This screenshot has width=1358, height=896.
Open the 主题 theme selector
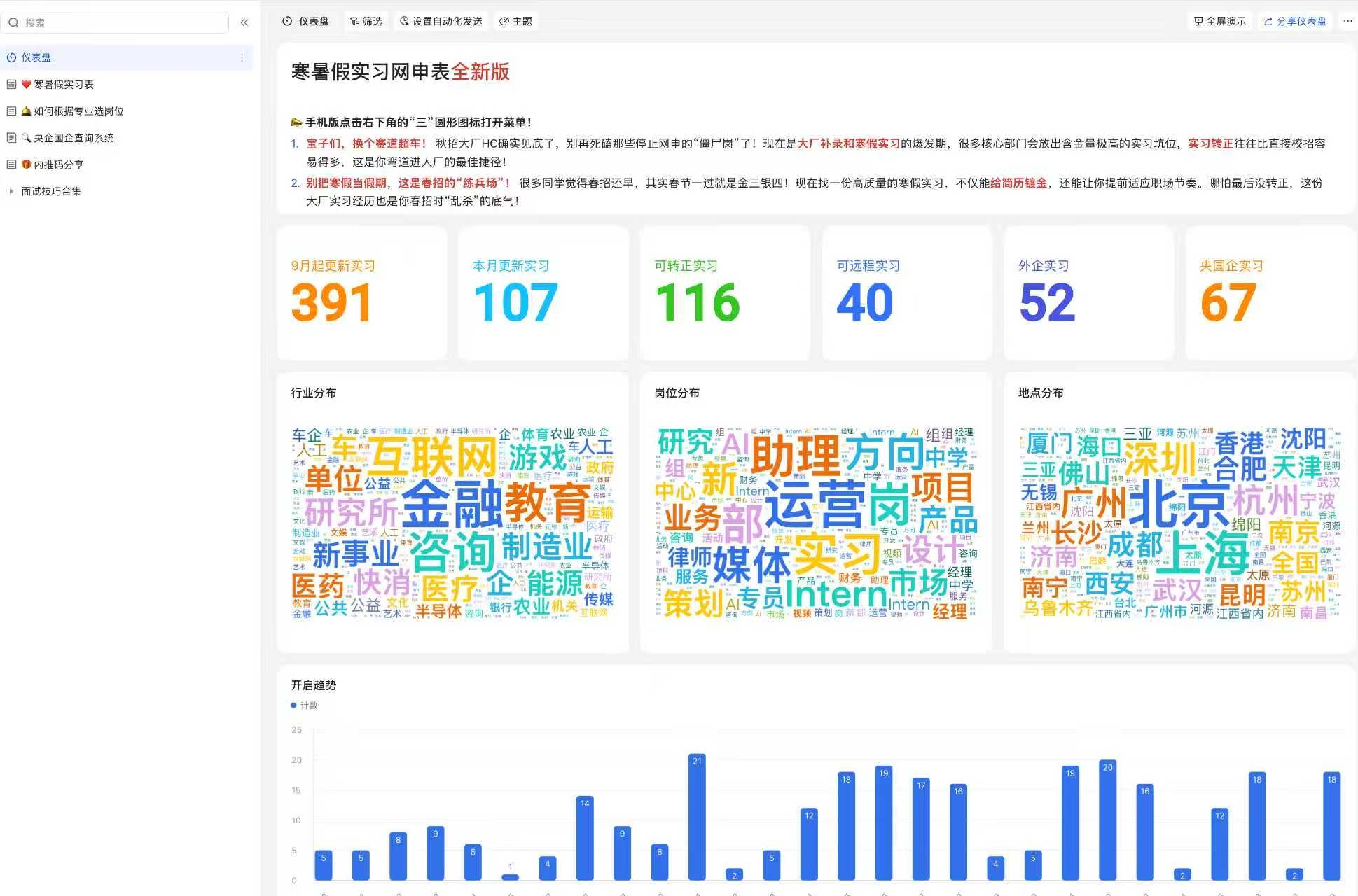pyautogui.click(x=515, y=21)
